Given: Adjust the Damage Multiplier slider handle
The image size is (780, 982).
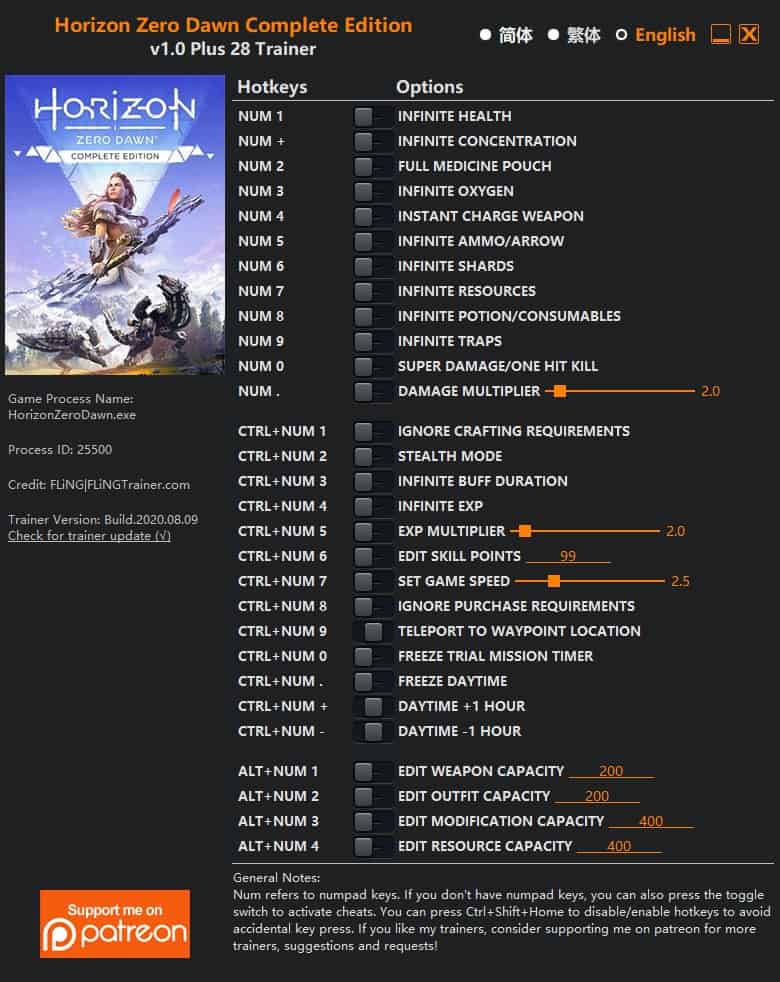Looking at the screenshot, I should pyautogui.click(x=560, y=391).
